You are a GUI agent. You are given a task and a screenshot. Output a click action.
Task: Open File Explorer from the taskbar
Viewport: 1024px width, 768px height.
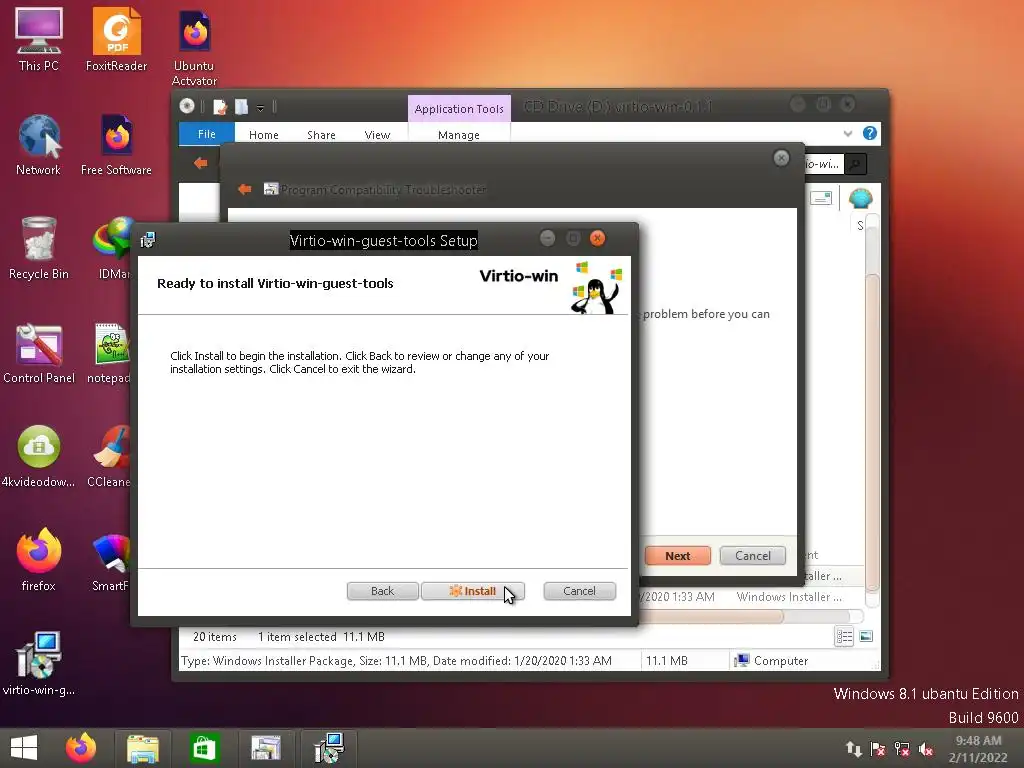click(x=142, y=748)
